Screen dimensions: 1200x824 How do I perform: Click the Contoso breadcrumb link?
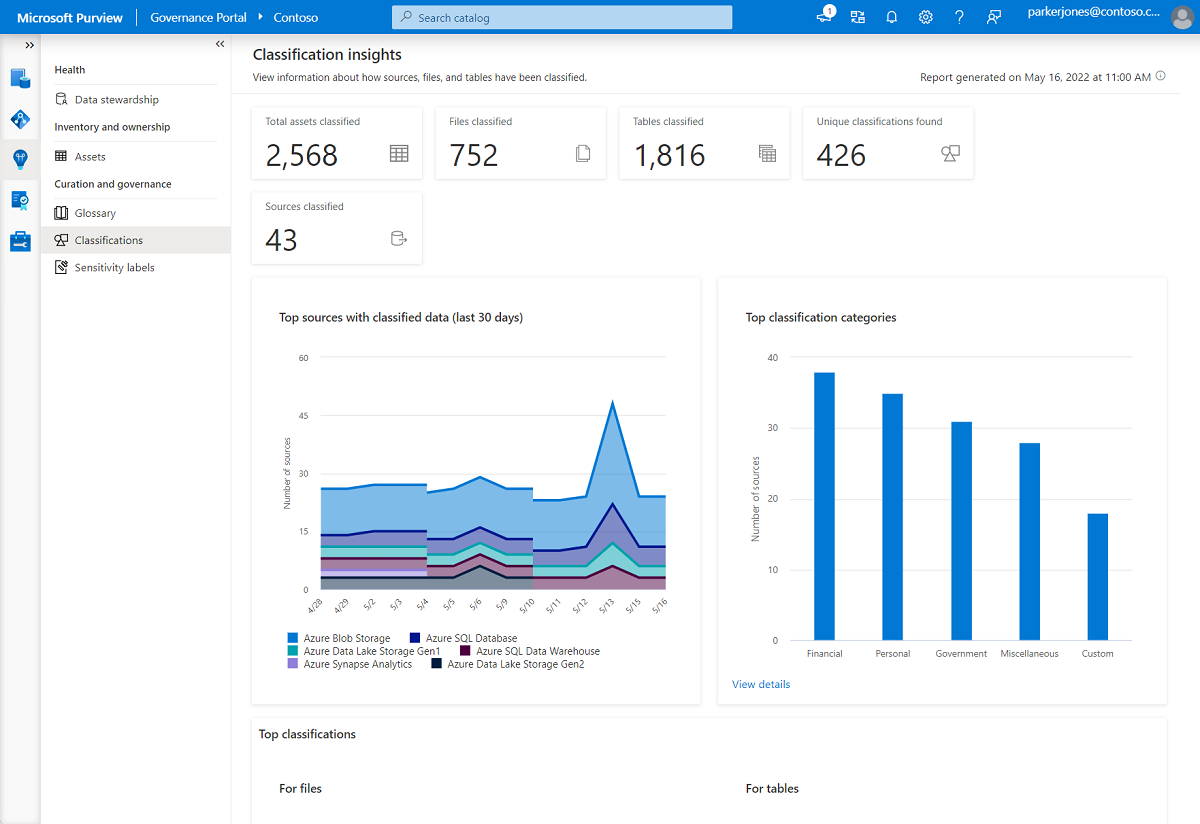pos(295,18)
